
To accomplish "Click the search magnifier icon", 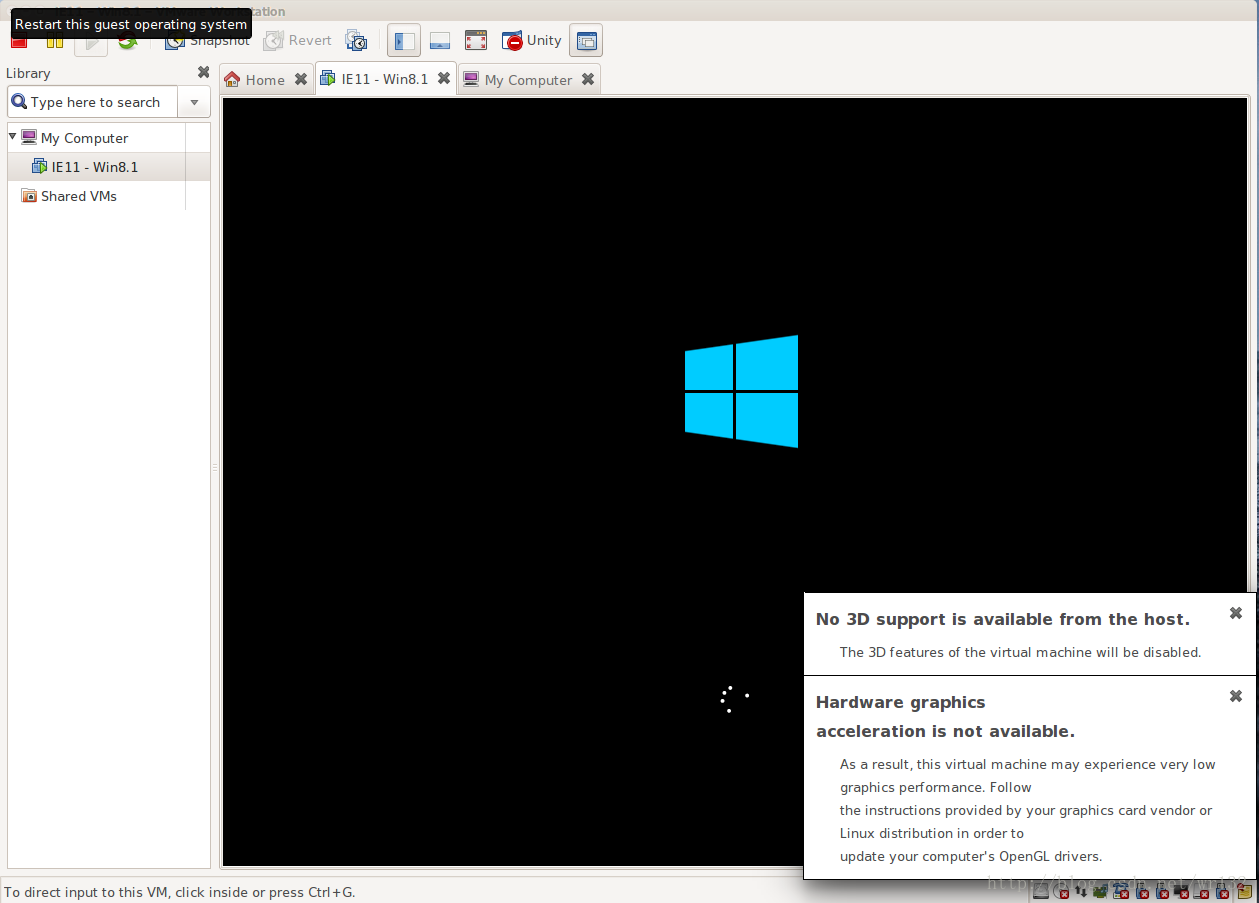I will click(x=20, y=101).
